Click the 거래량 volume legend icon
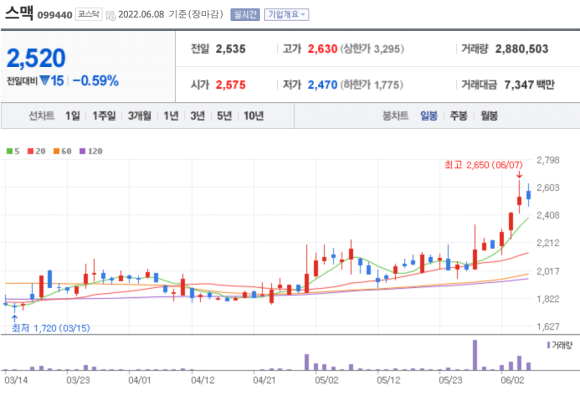This screenshot has width=580, height=396. pyautogui.click(x=548, y=345)
